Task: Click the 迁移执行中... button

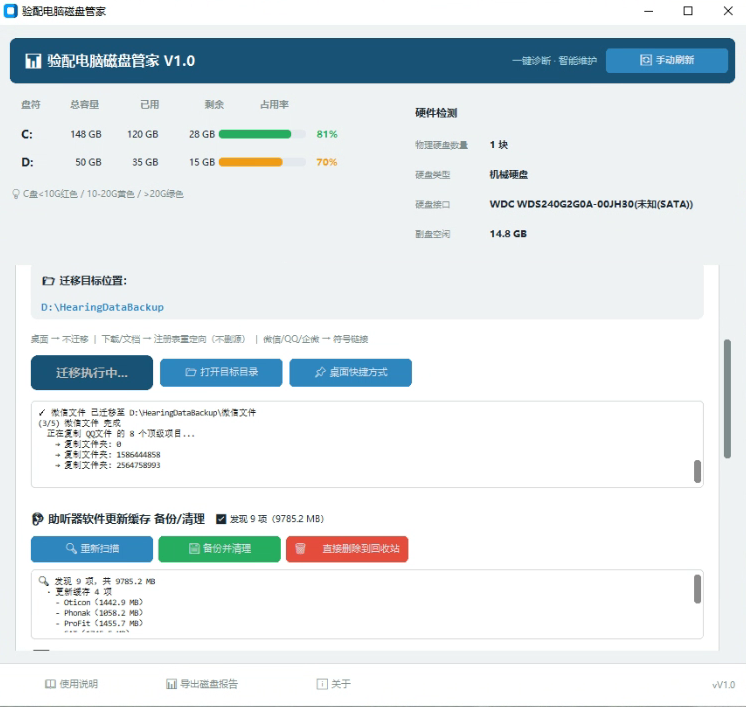Action: (x=92, y=373)
